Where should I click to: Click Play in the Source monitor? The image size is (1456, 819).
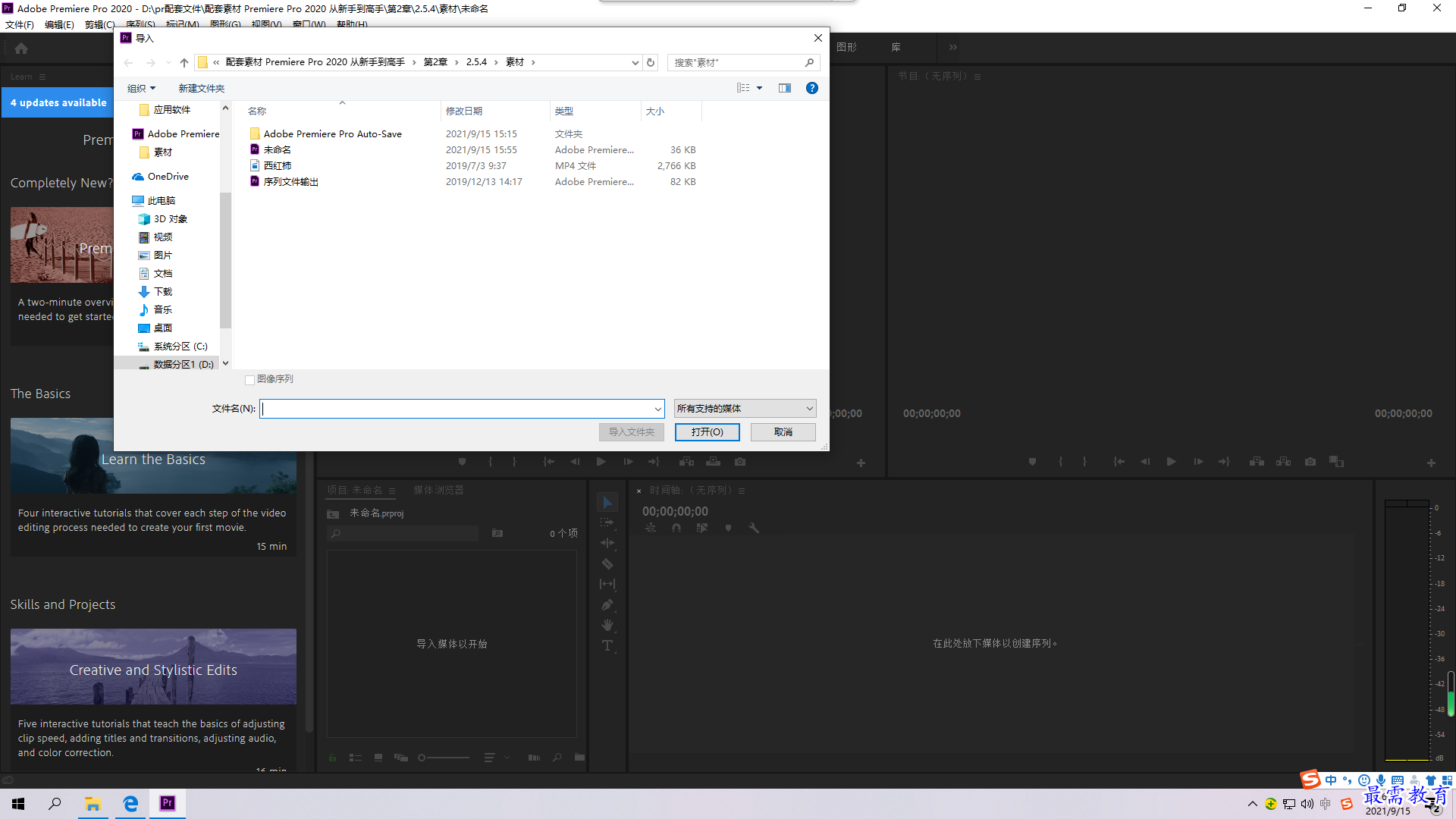[x=601, y=462]
